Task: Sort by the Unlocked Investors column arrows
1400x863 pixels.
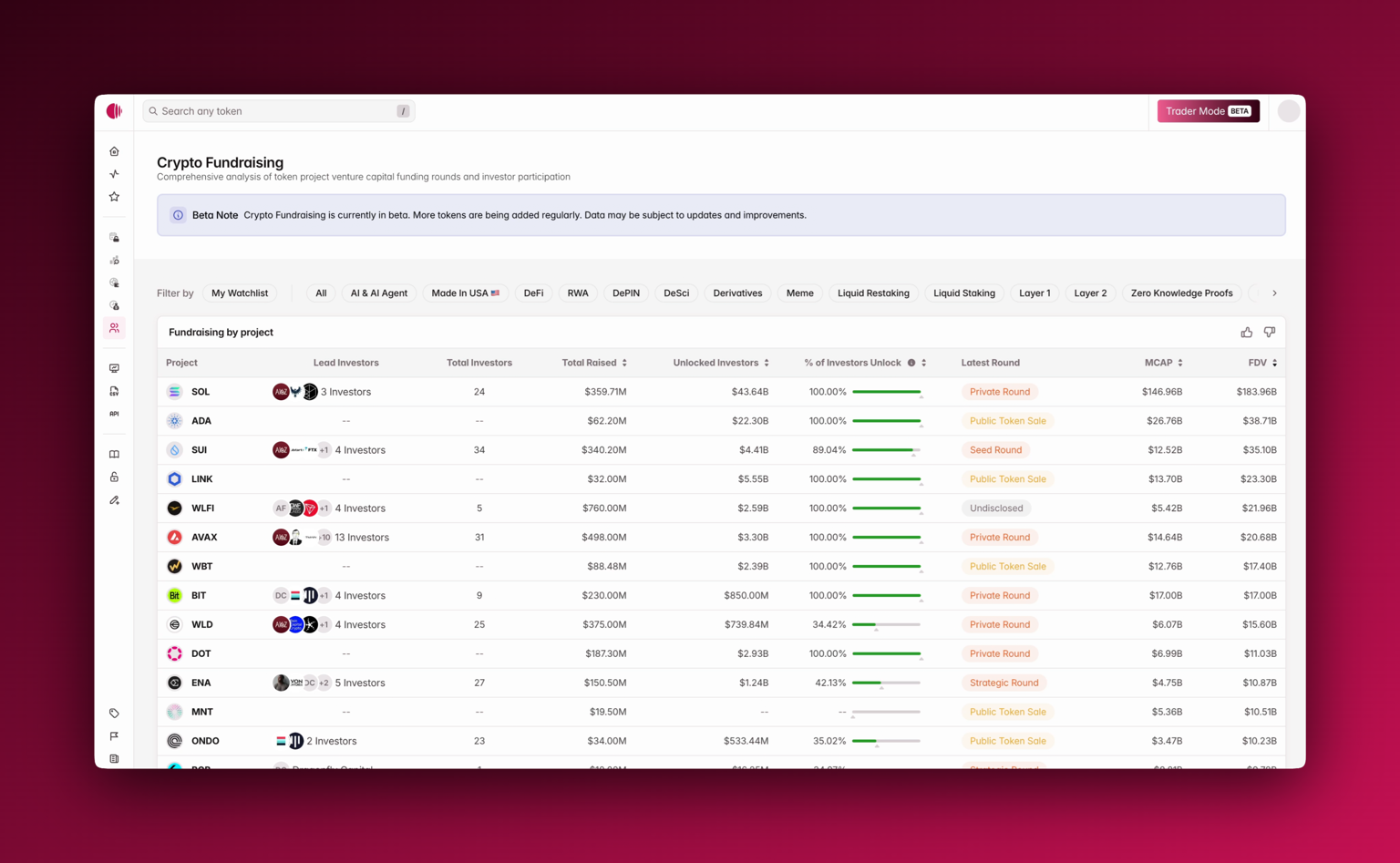Action: point(767,363)
